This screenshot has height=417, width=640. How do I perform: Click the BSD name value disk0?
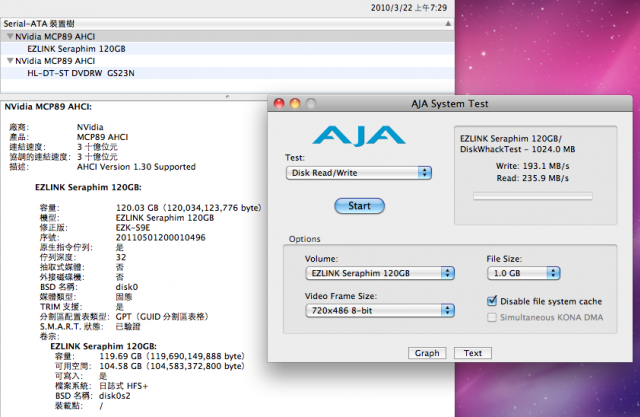coord(127,287)
